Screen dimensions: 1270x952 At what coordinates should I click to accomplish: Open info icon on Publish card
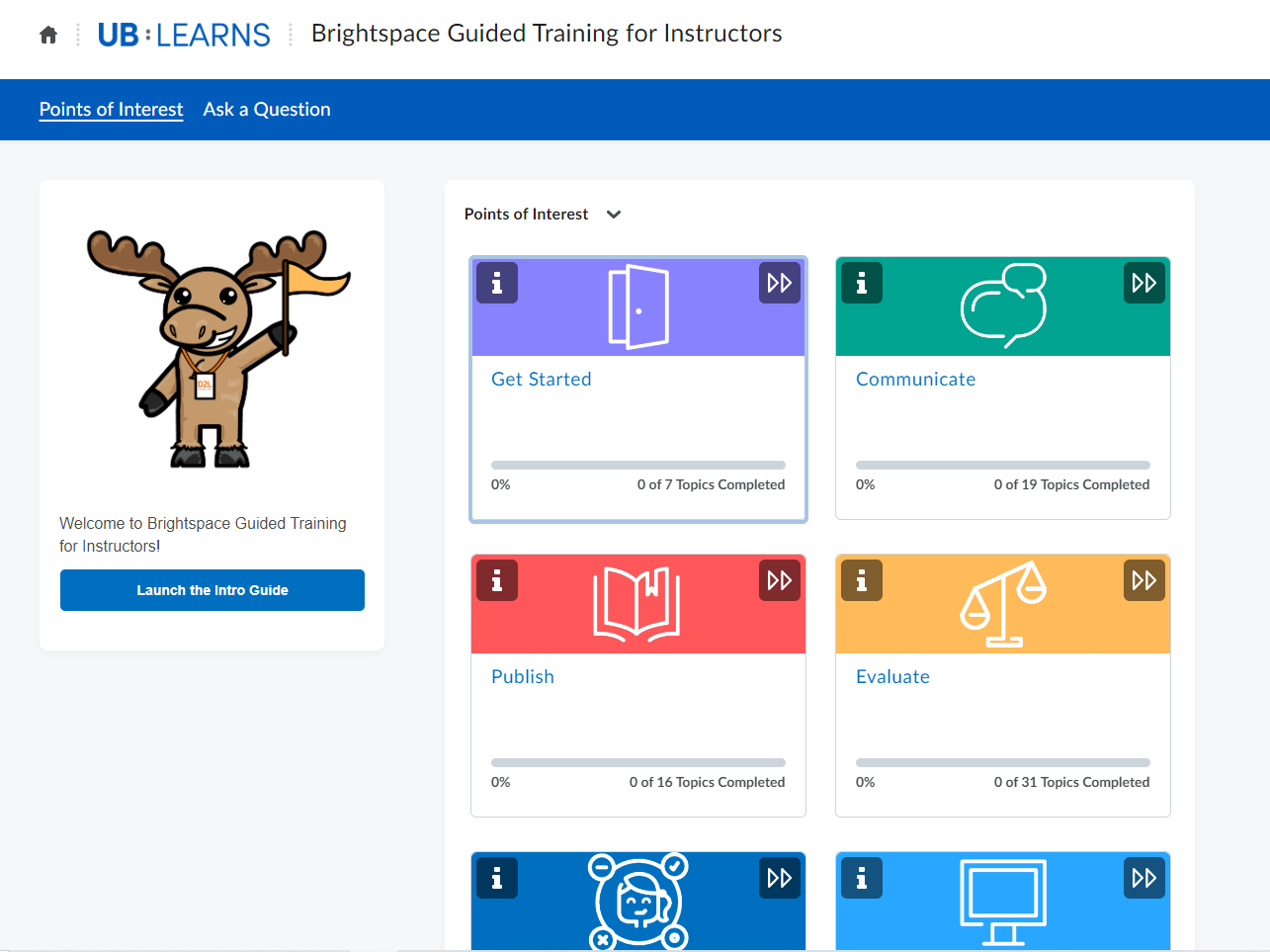point(497,580)
